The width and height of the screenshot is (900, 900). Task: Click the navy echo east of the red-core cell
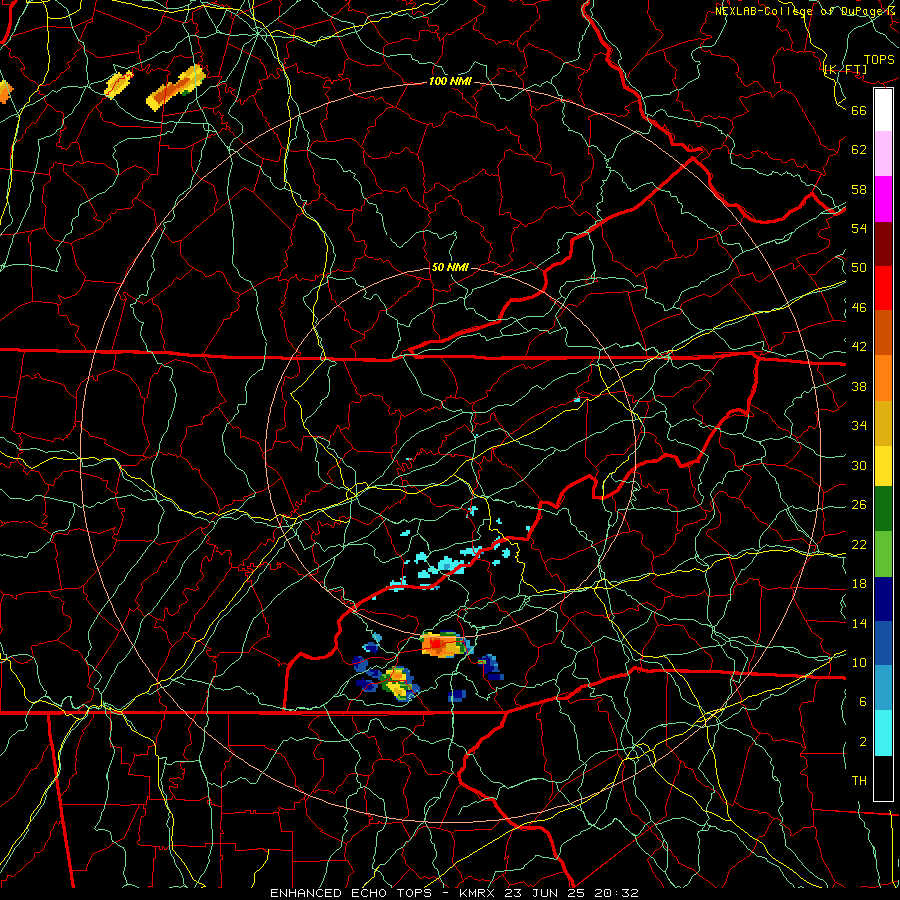click(x=491, y=667)
